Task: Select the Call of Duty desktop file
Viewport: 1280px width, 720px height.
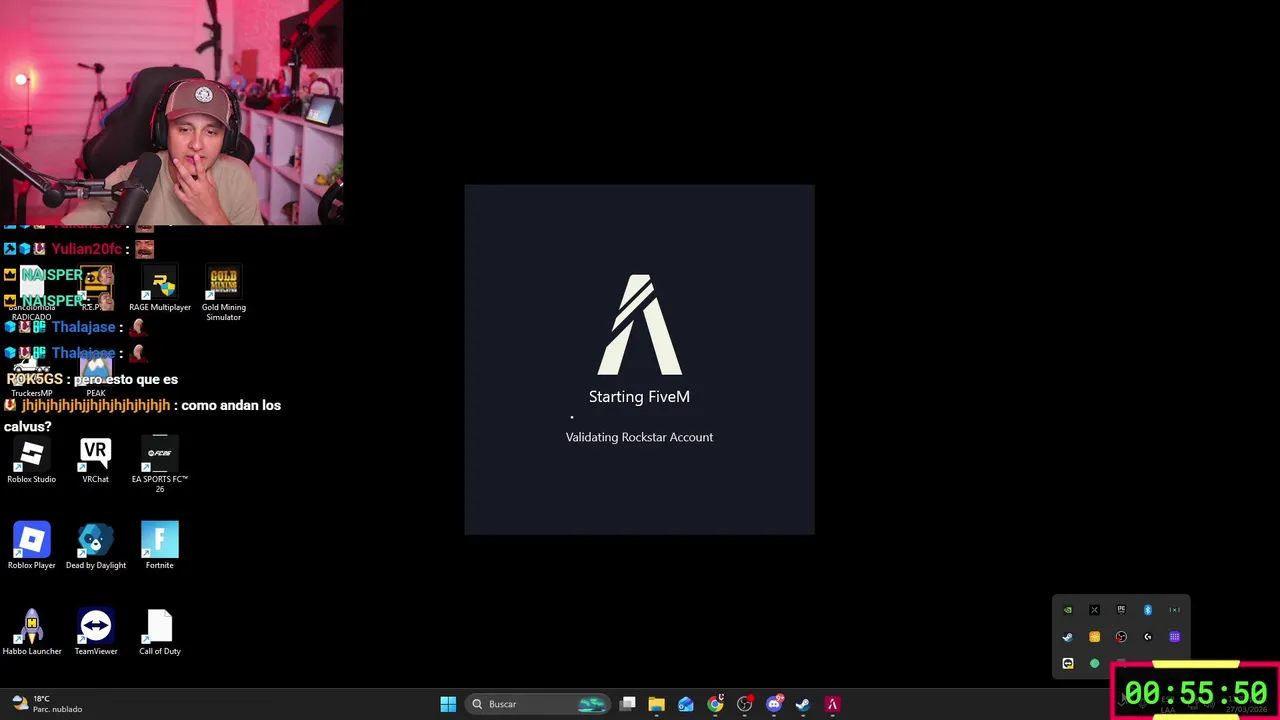Action: [160, 633]
